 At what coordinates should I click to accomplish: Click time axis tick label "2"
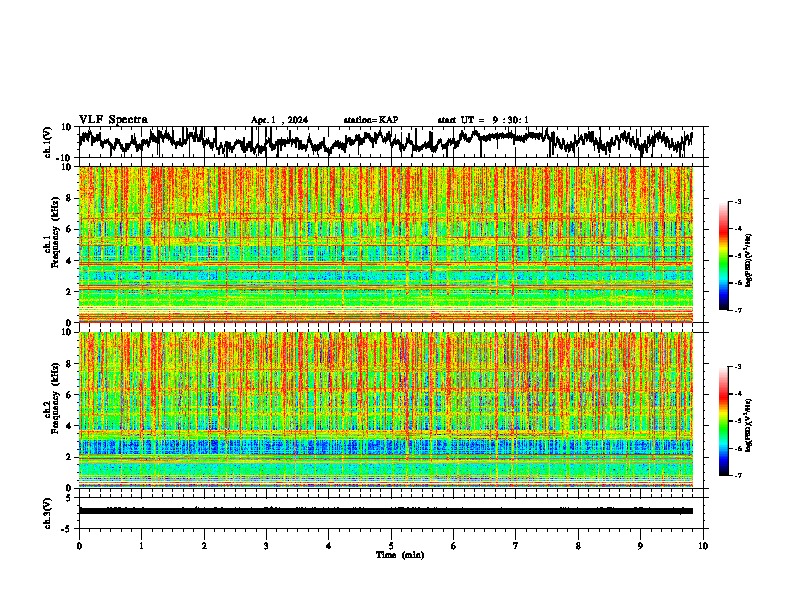204,546
